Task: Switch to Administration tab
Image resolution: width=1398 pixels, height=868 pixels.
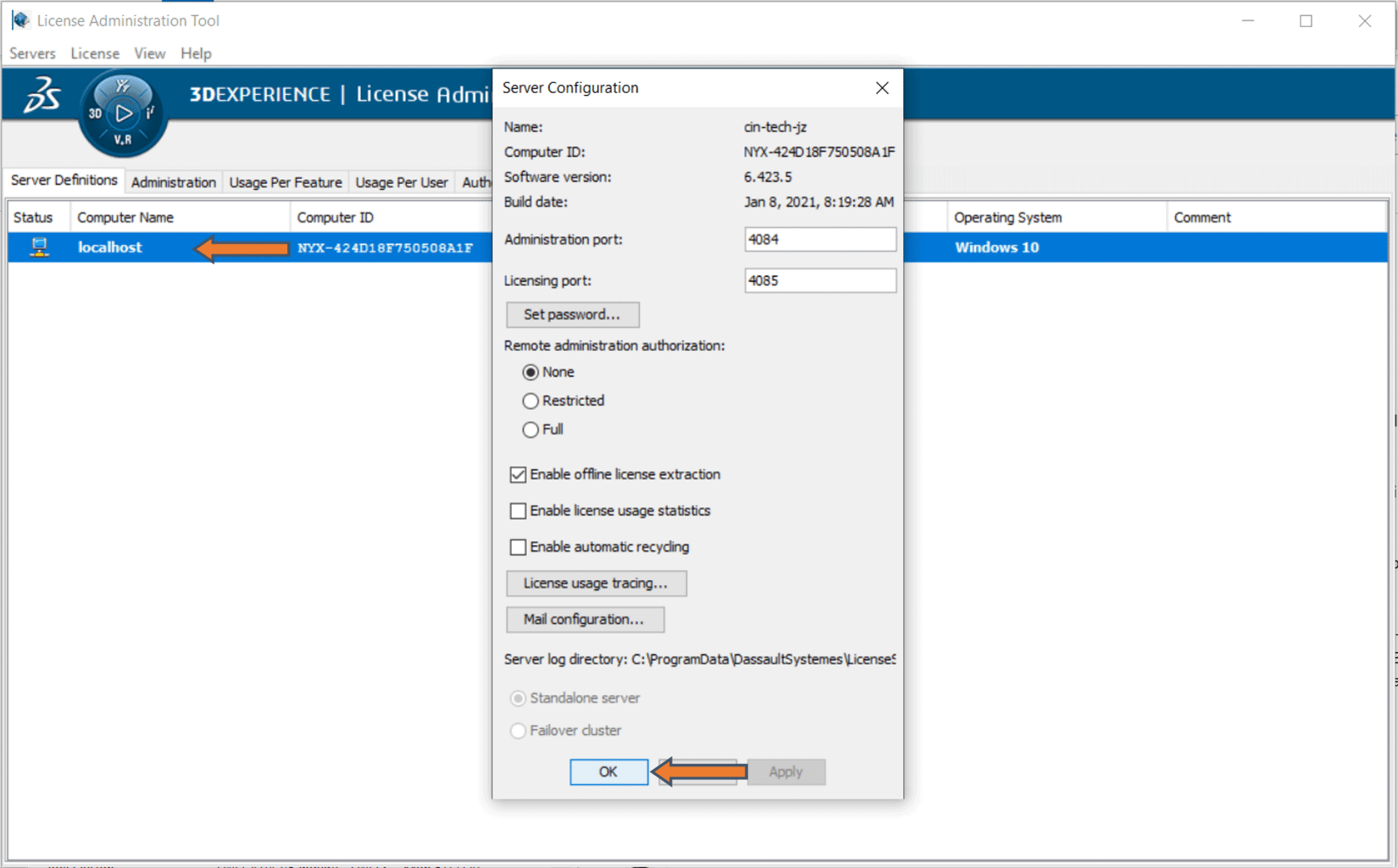Action: (x=174, y=182)
